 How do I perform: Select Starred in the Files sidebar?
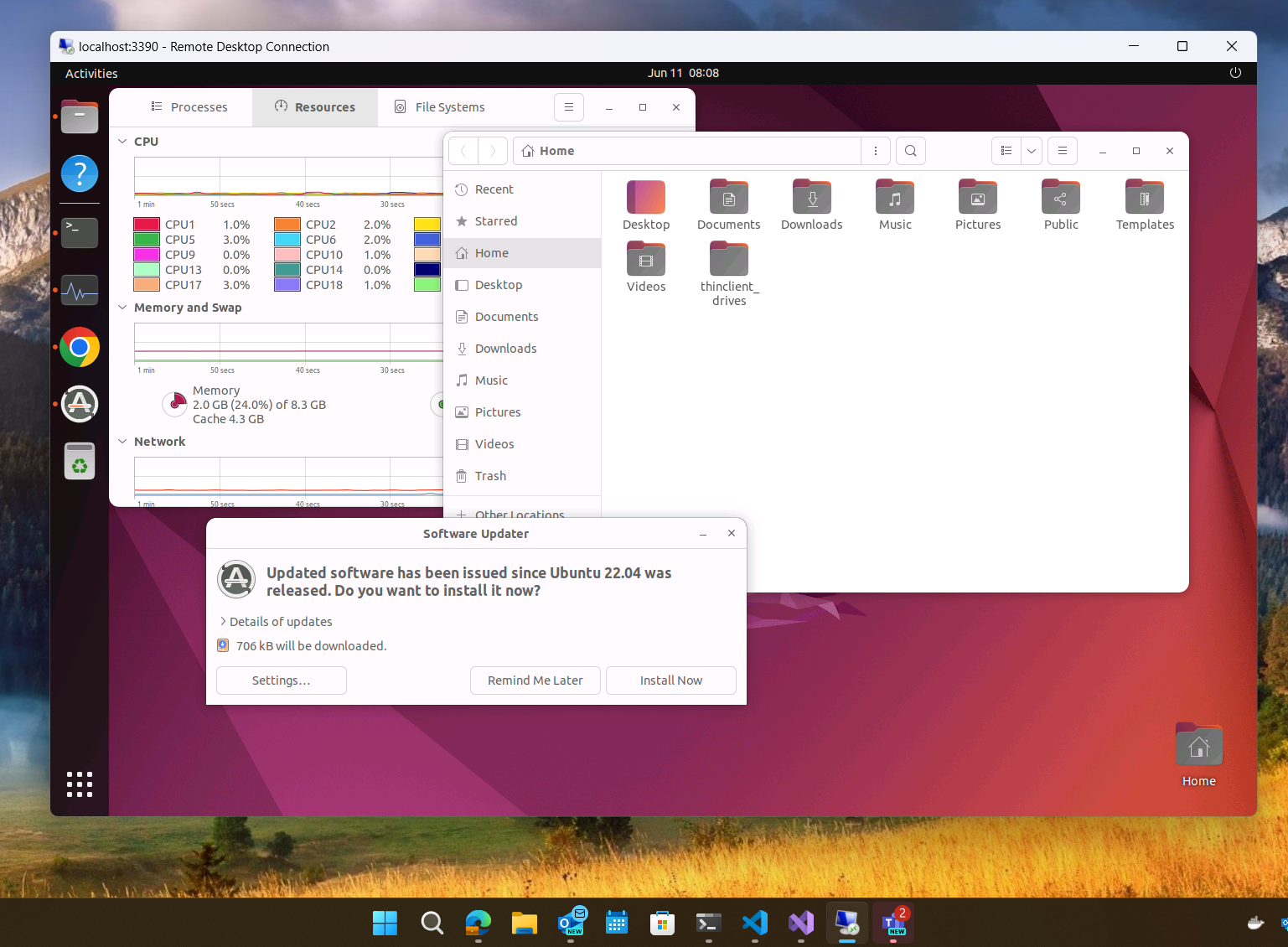[495, 221]
